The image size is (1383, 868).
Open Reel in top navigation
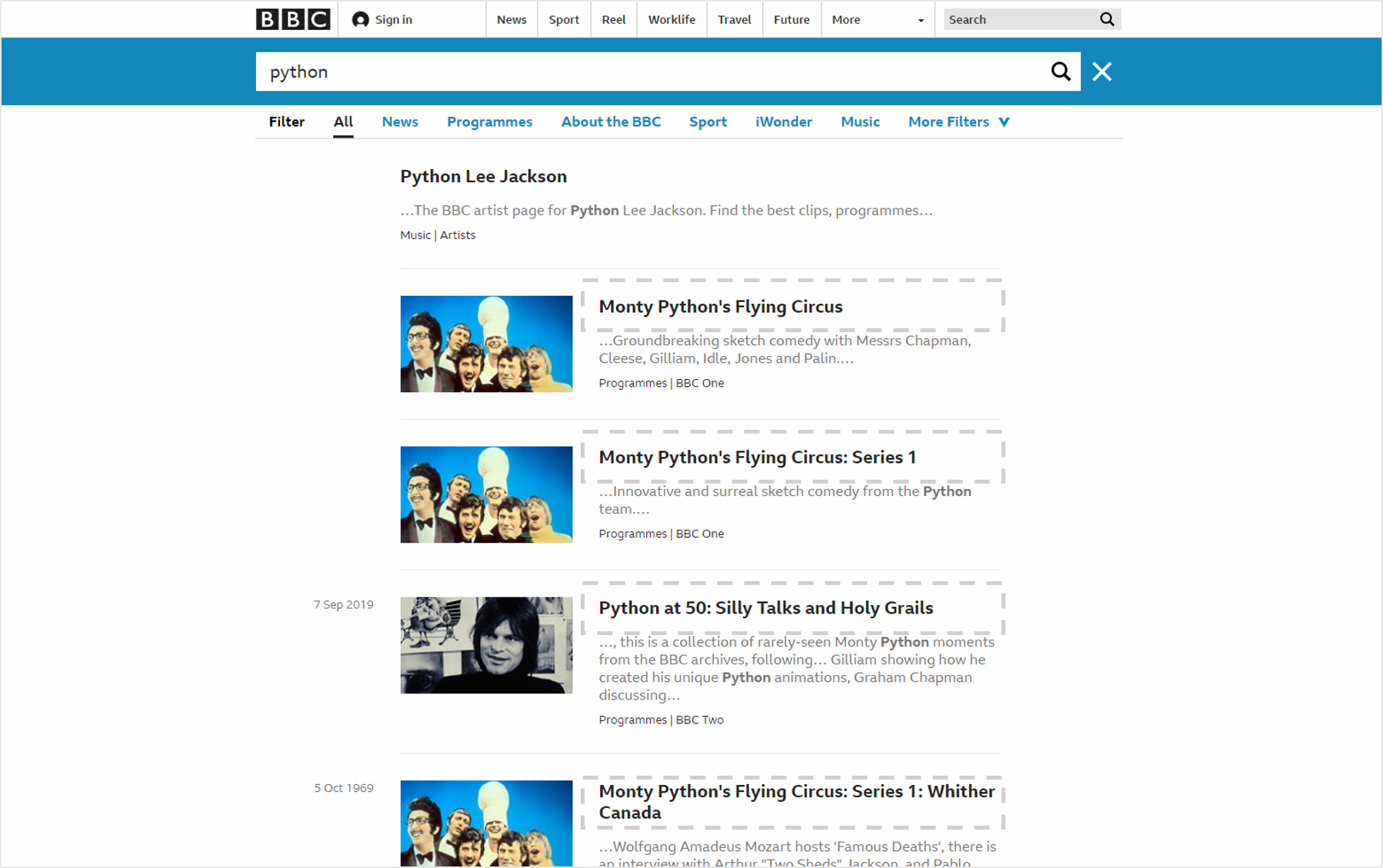tap(614, 20)
